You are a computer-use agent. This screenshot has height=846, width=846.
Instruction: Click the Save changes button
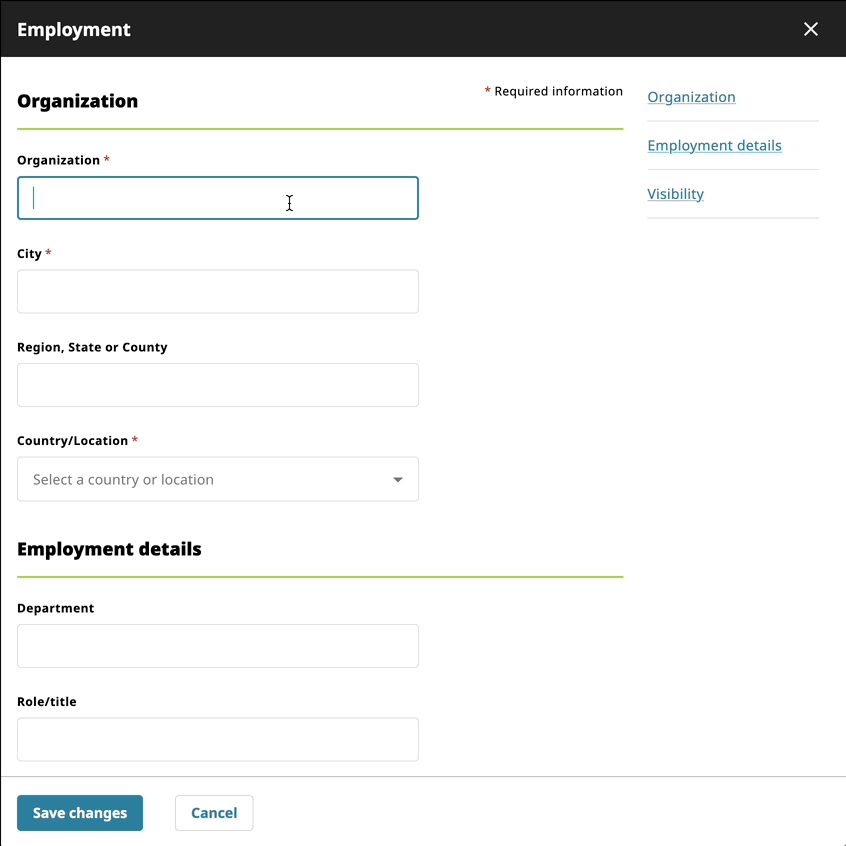click(x=79, y=813)
